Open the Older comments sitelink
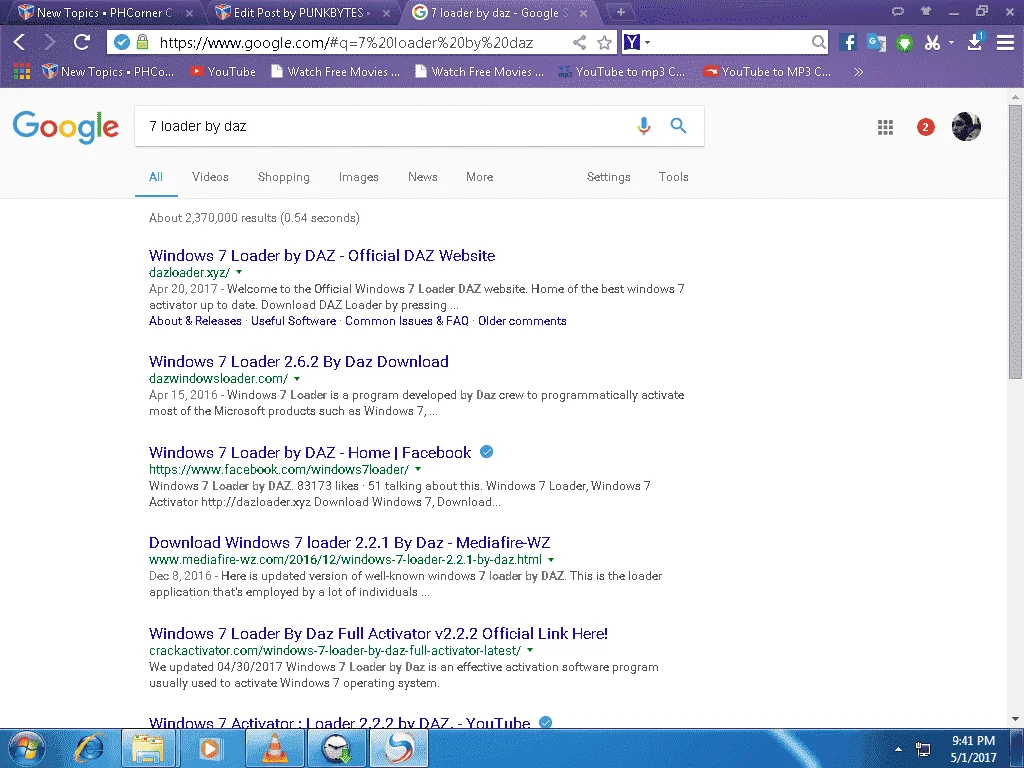 click(522, 321)
